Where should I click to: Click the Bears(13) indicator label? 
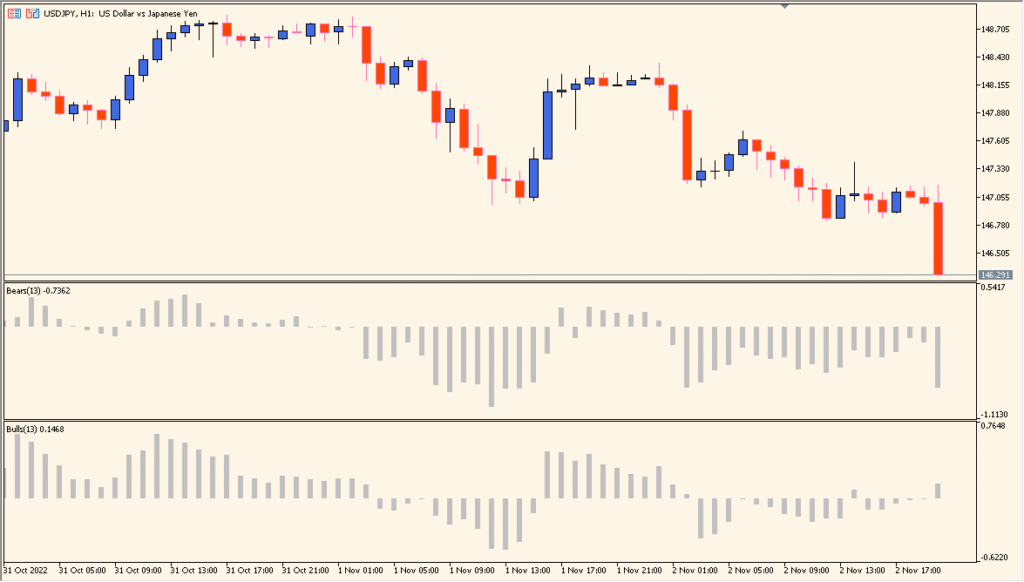(x=26, y=289)
